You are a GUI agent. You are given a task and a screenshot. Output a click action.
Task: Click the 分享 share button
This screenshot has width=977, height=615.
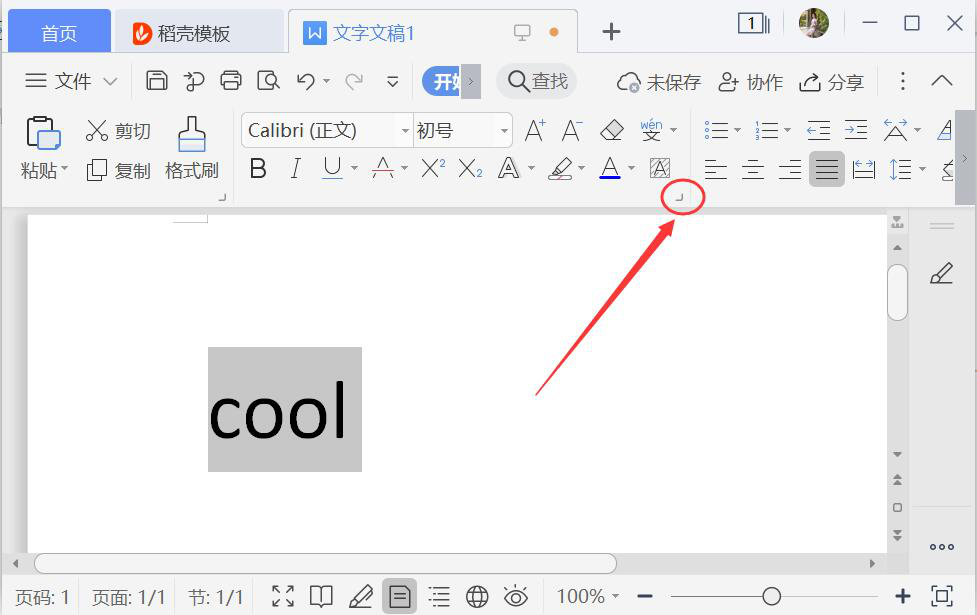(832, 82)
